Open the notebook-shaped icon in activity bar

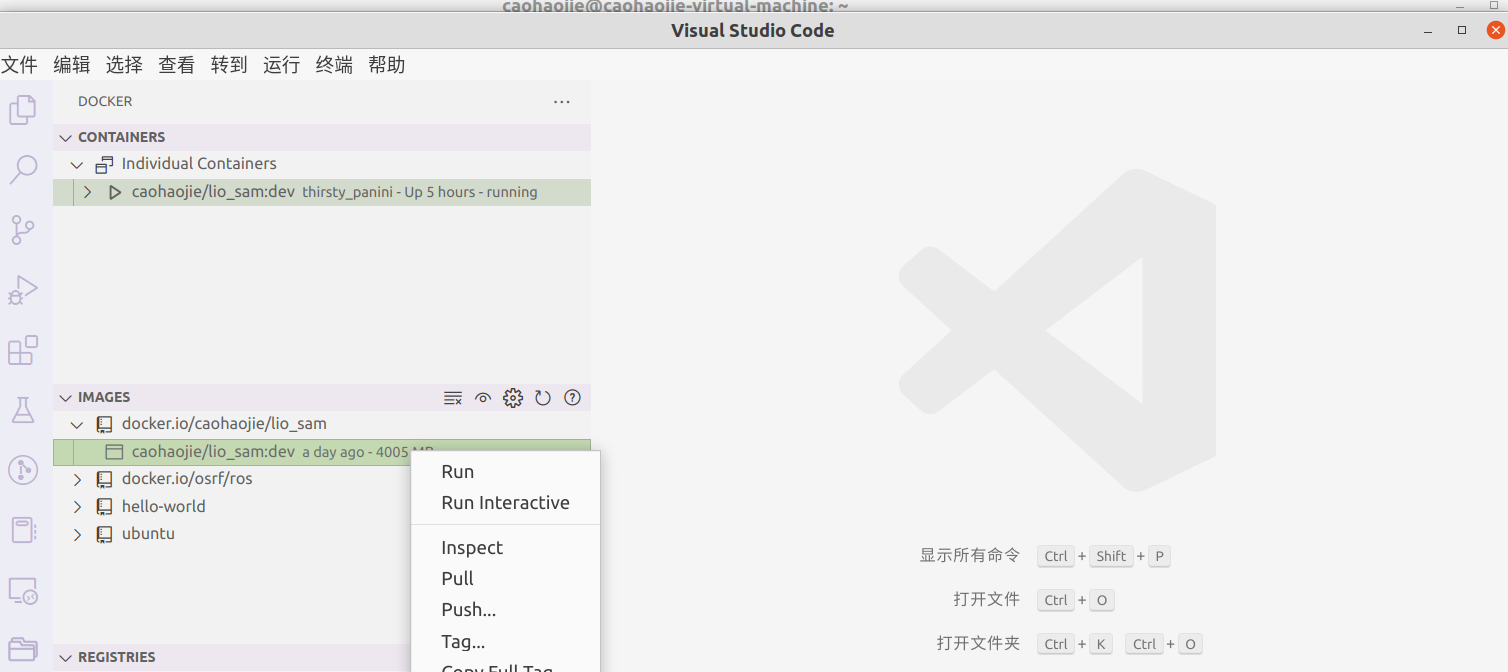(23, 530)
